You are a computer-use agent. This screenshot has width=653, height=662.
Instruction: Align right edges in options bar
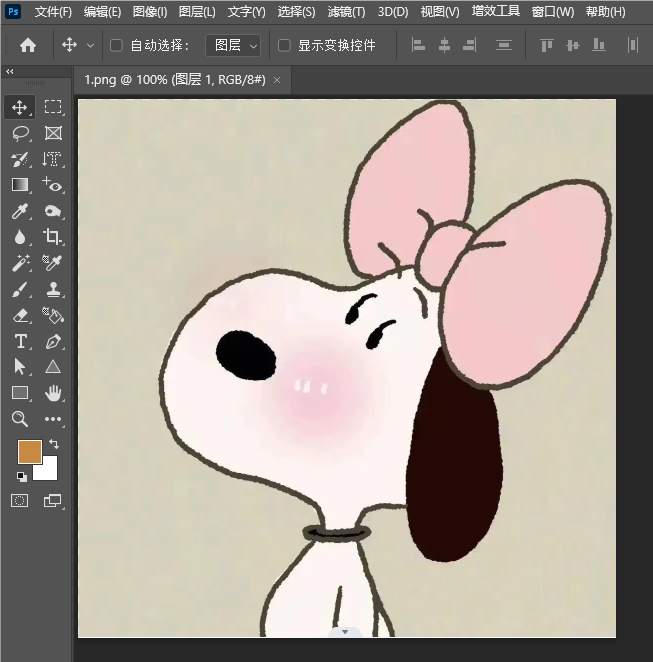(x=469, y=45)
